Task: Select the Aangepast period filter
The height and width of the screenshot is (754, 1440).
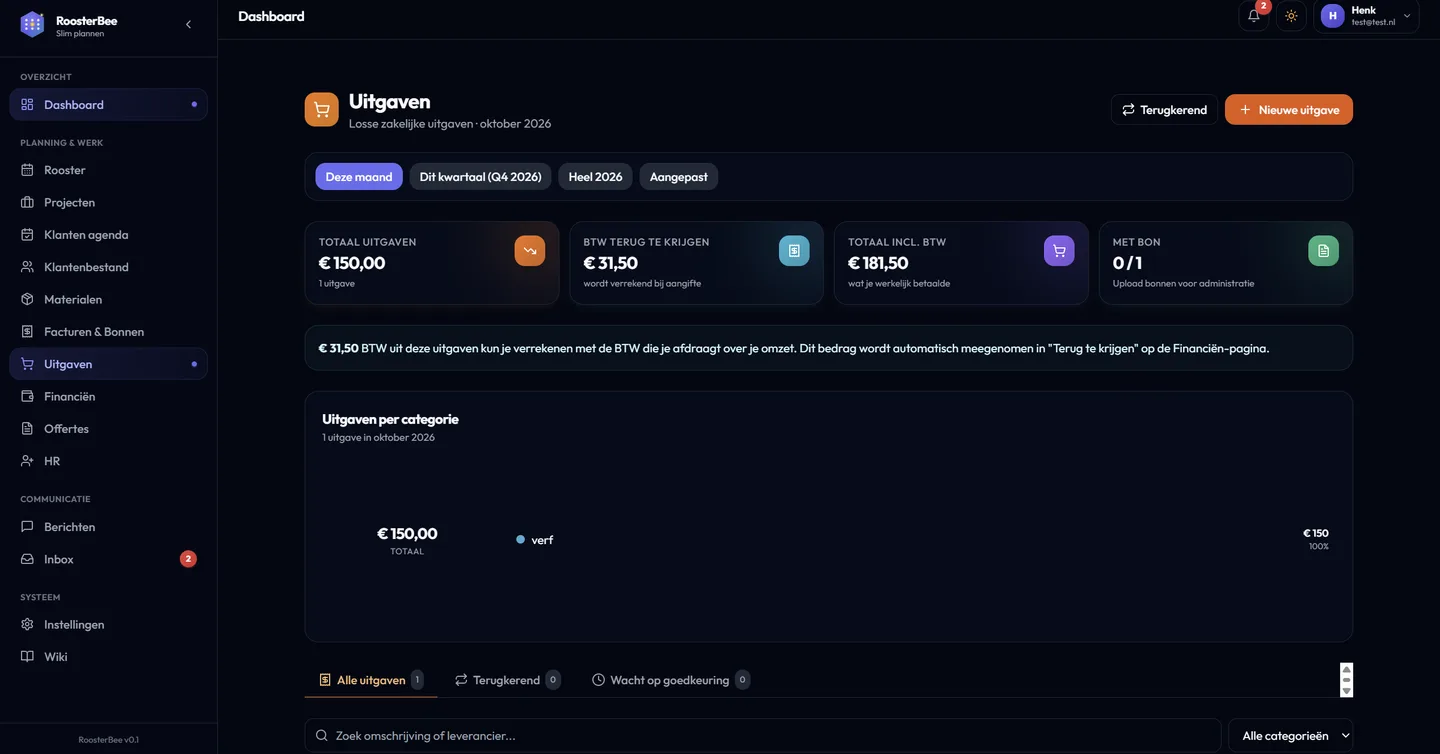Action: pos(679,177)
